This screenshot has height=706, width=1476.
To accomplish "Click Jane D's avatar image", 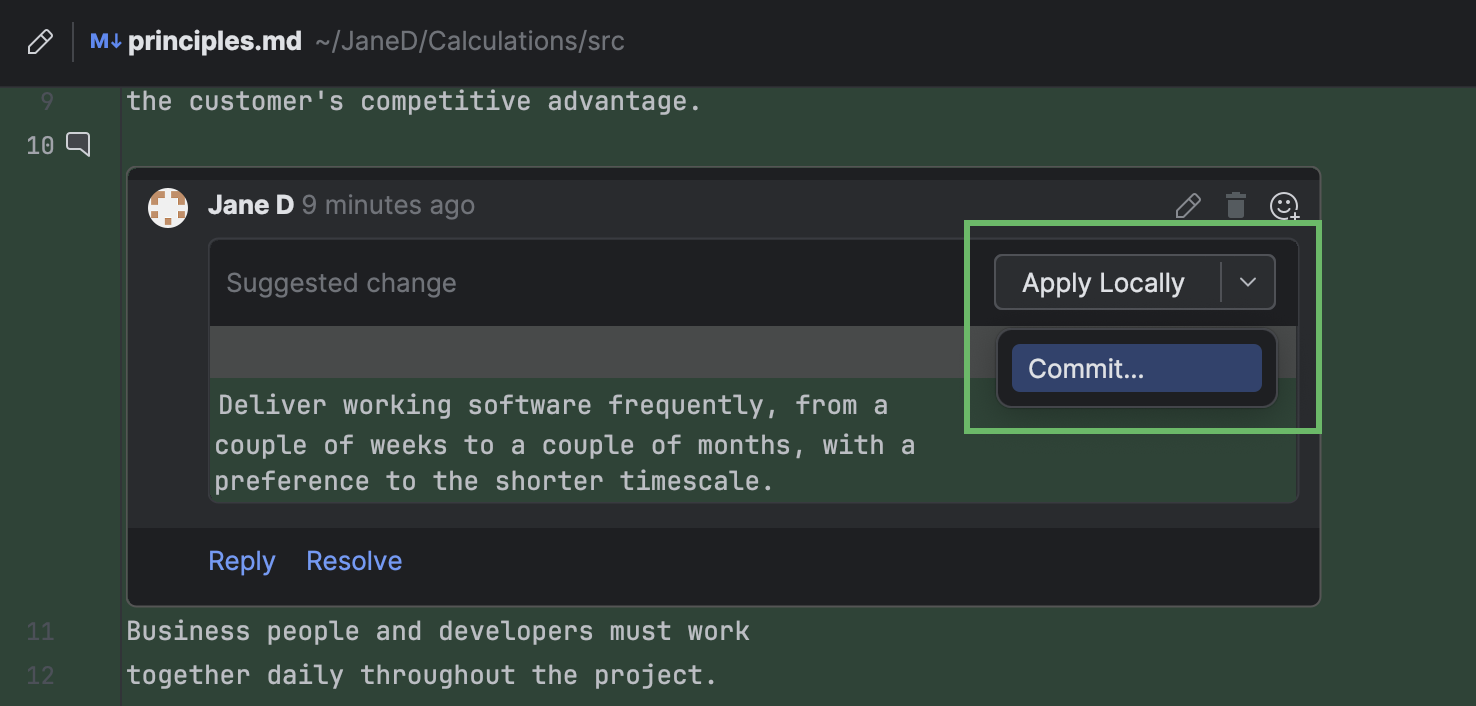I will 168,207.
